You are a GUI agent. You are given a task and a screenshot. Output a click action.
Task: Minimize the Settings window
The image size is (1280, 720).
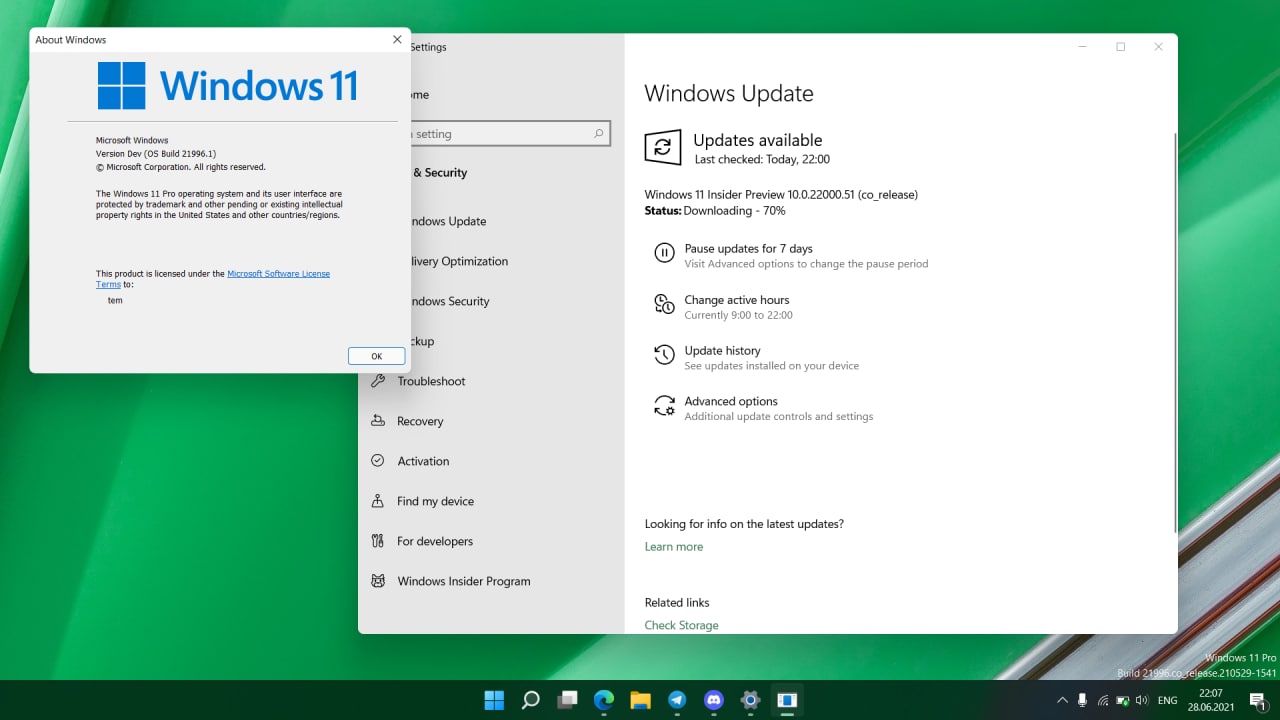point(1083,47)
